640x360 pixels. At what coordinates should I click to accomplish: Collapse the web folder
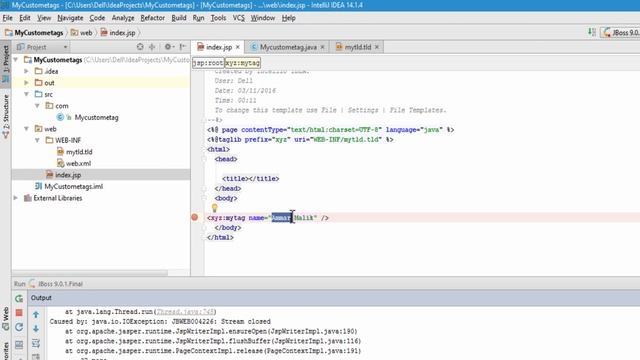tap(27, 129)
